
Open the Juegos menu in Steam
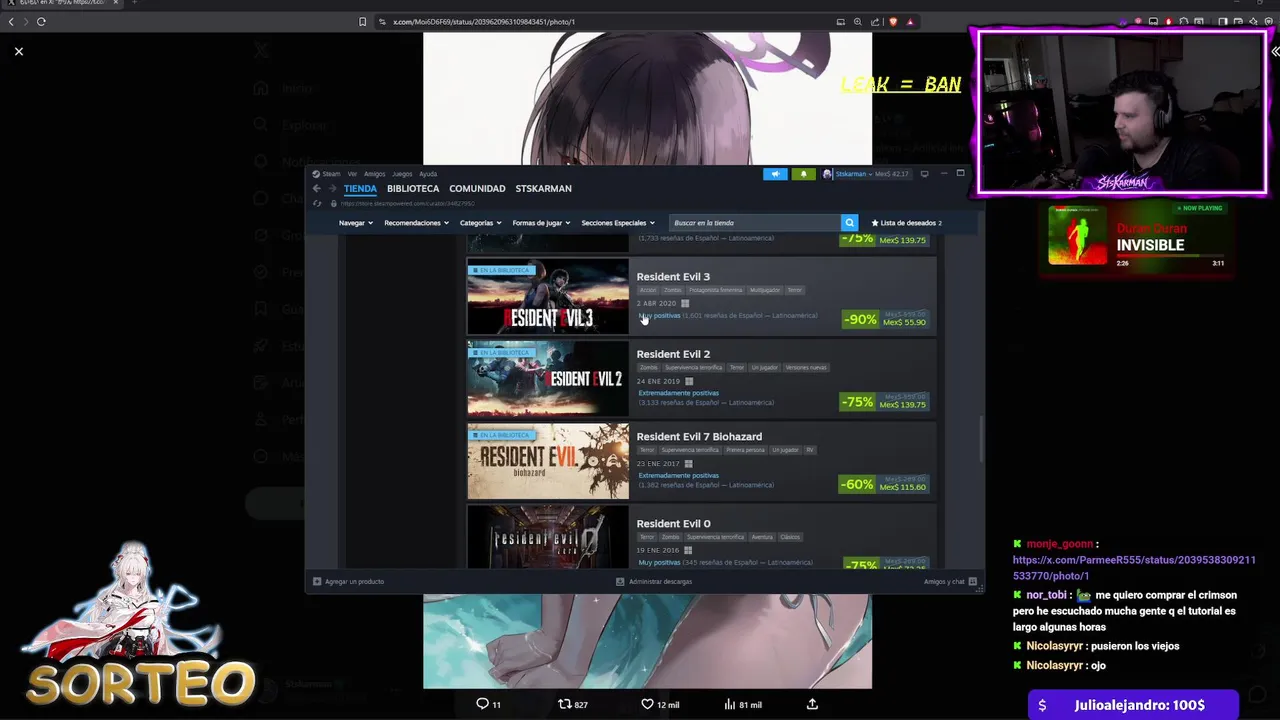pos(402,174)
